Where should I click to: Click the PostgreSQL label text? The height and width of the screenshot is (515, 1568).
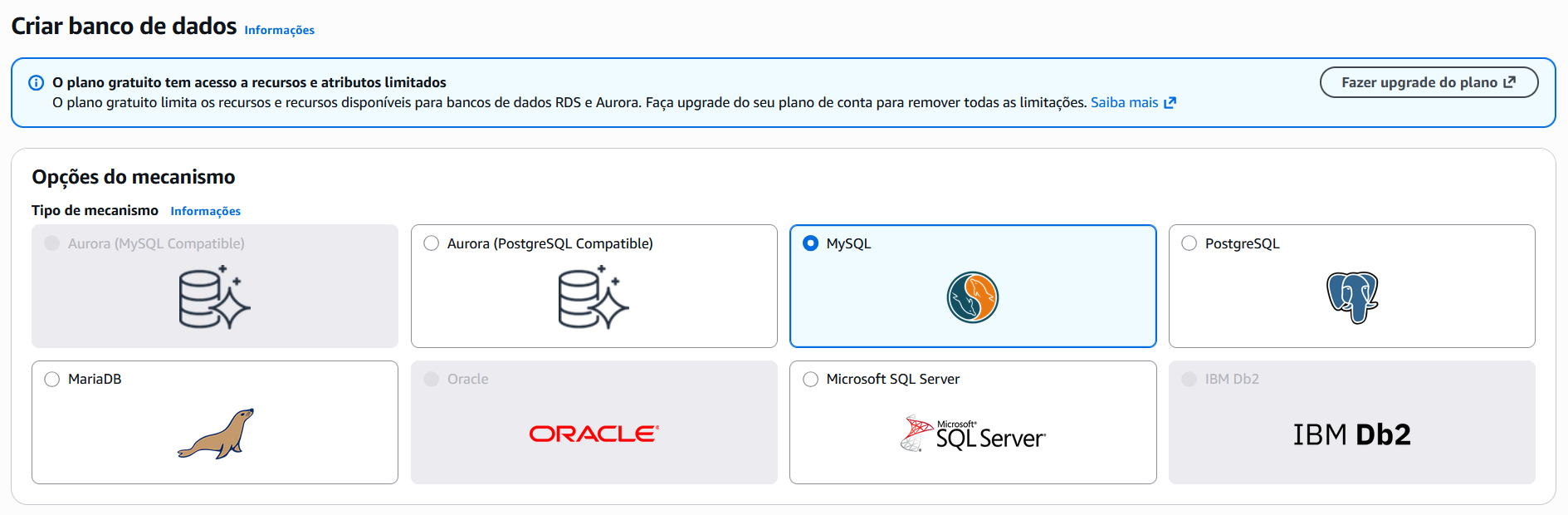(x=1243, y=244)
